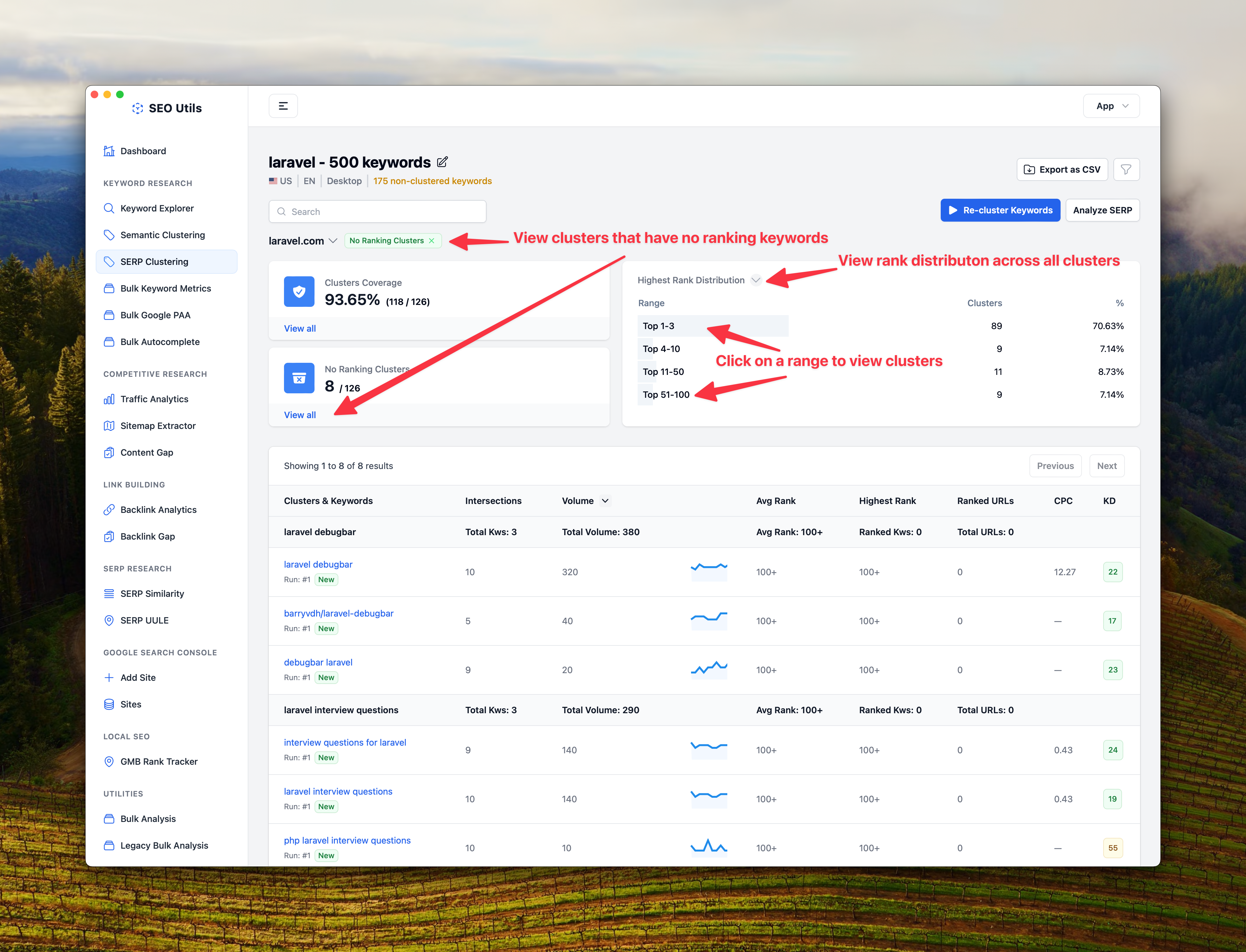The height and width of the screenshot is (952, 1246).
Task: Click the edit pencil icon beside the title
Action: point(443,162)
